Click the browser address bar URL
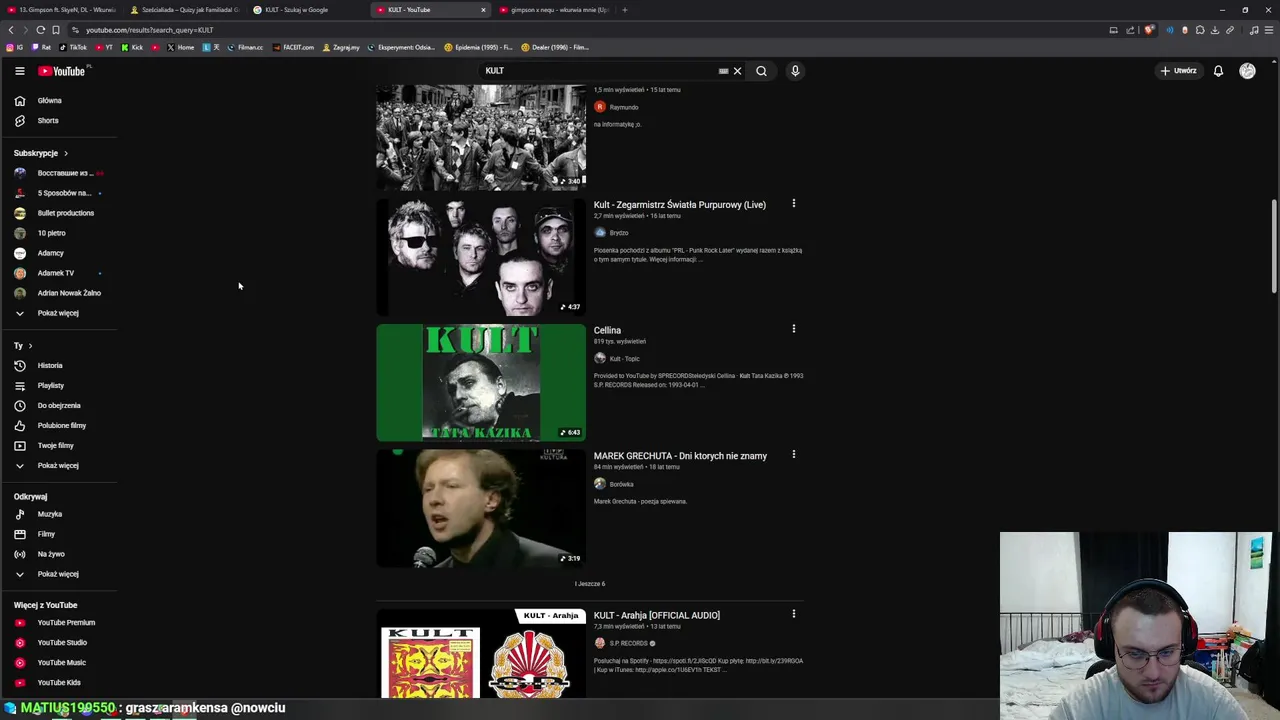1280x720 pixels. (150, 30)
